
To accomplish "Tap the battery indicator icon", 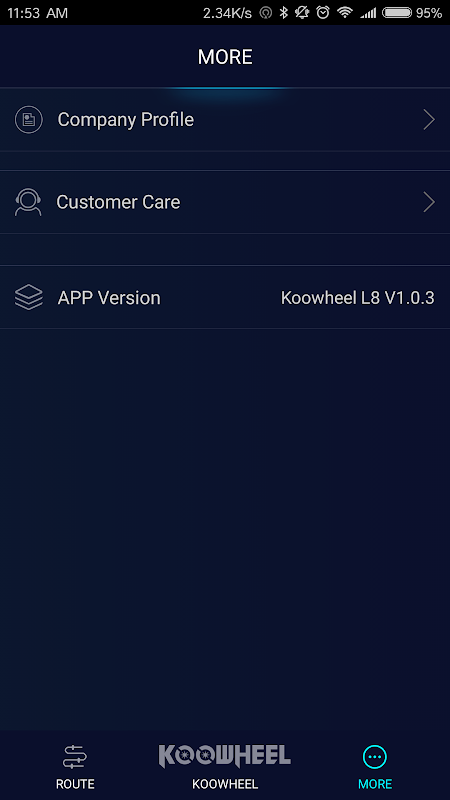I will click(397, 13).
